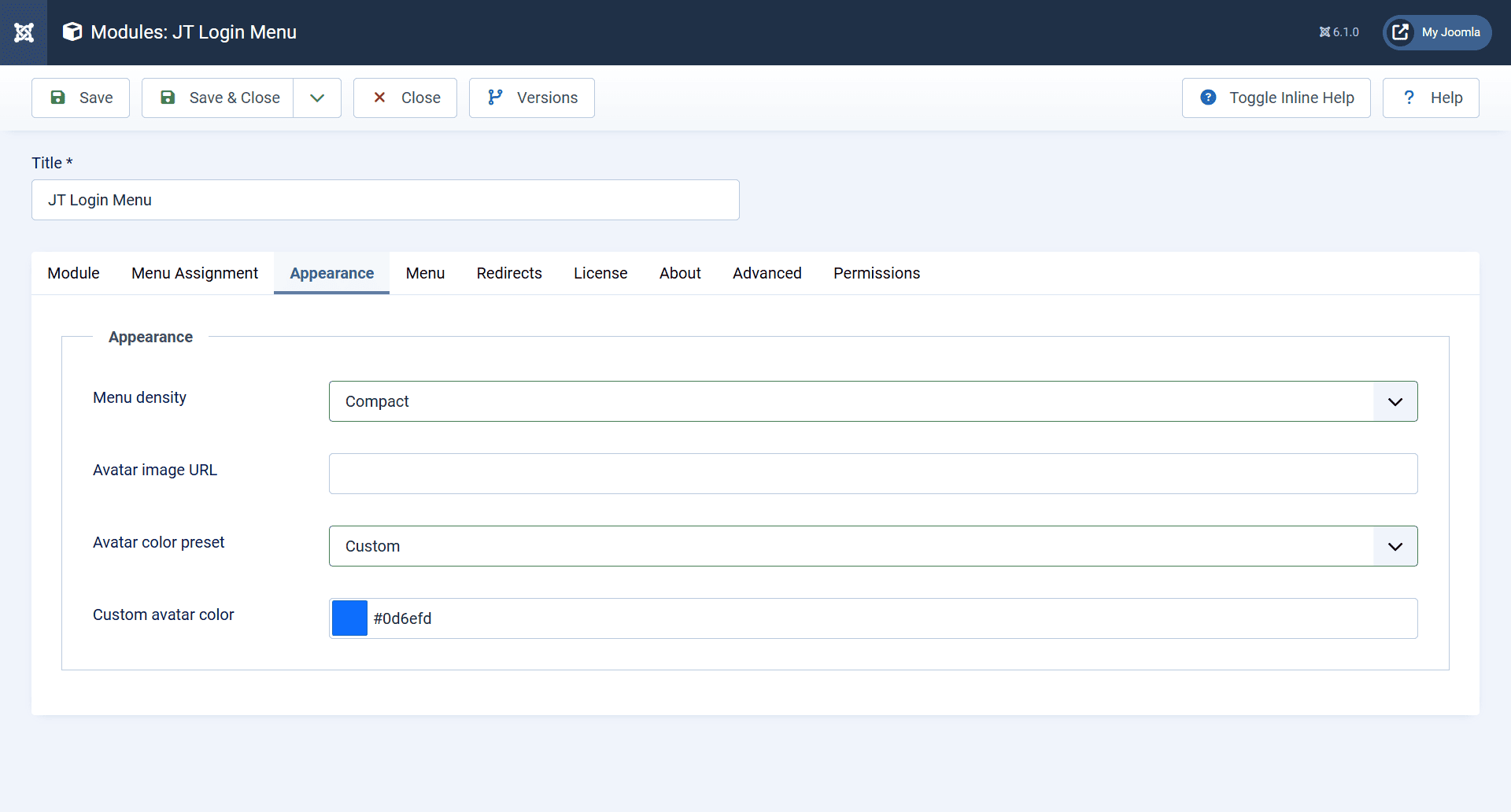1511x812 pixels.
Task: Click the blue custom avatar color swatch
Action: (x=349, y=618)
